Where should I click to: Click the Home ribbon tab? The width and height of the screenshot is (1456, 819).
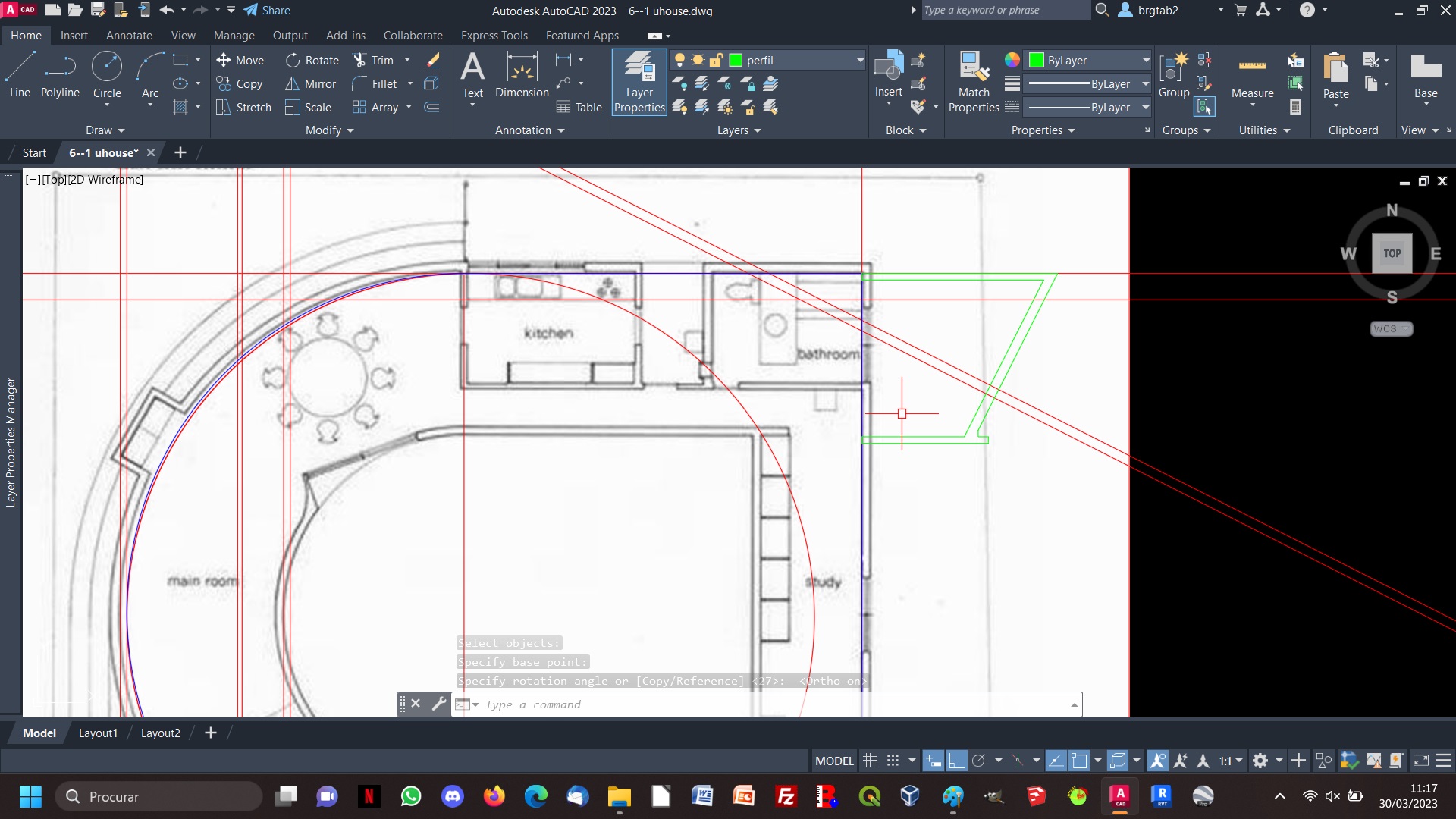click(26, 34)
